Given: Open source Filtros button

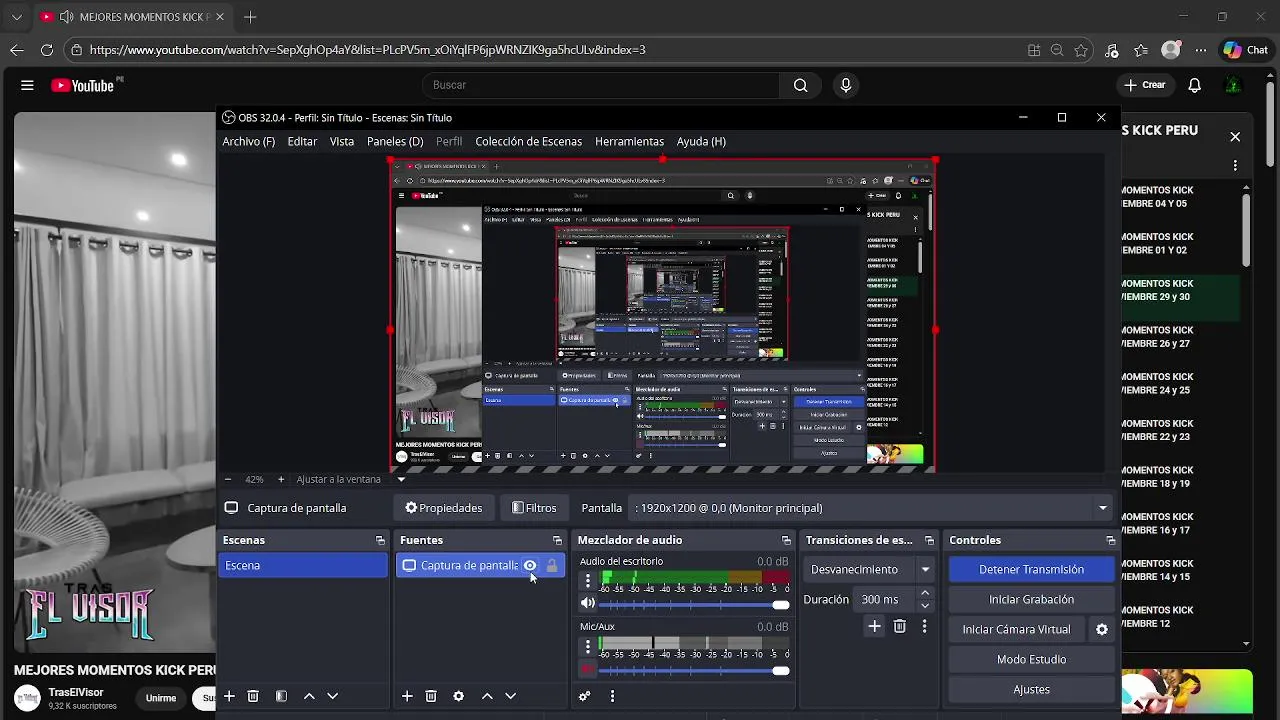Looking at the screenshot, I should (534, 508).
